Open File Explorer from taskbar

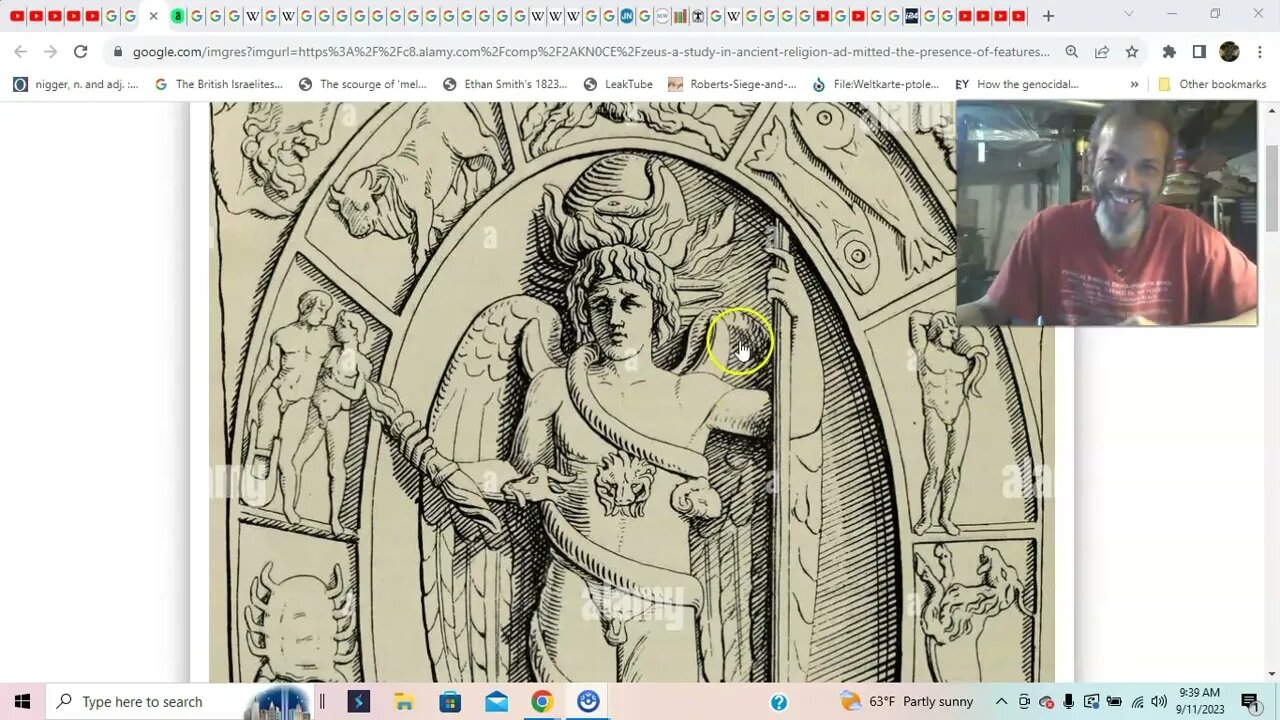click(404, 701)
